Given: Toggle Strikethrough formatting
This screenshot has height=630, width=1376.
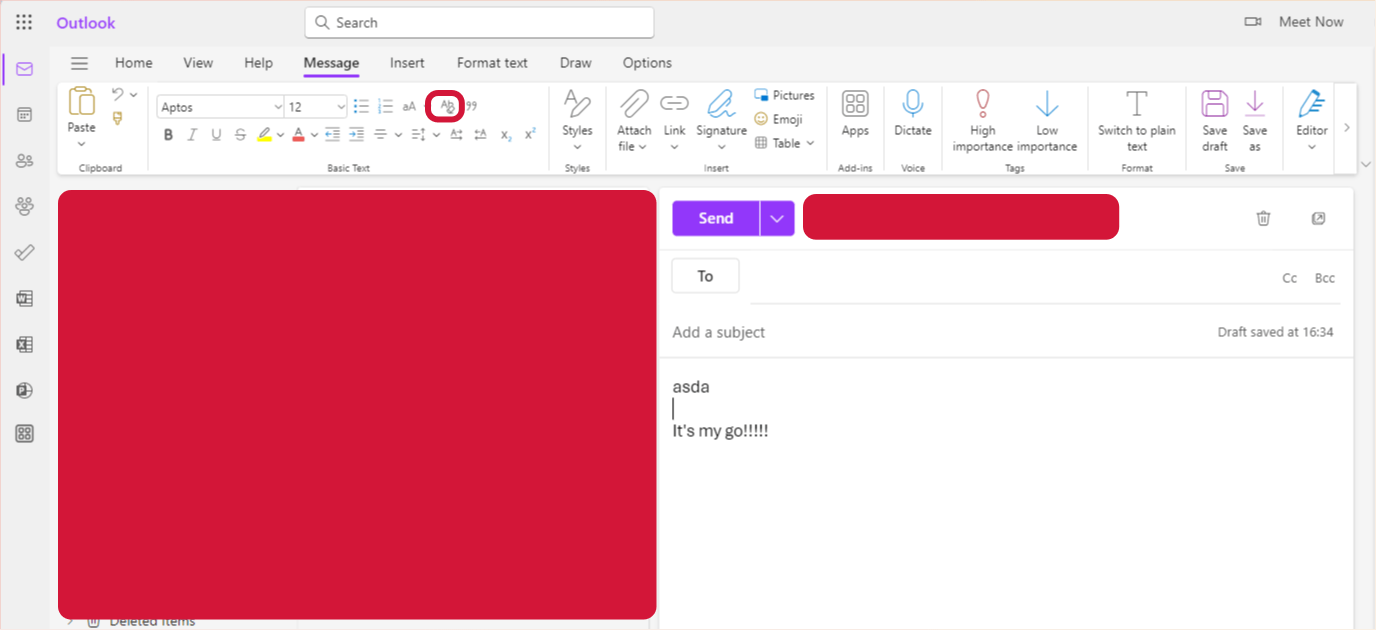Looking at the screenshot, I should pos(240,135).
